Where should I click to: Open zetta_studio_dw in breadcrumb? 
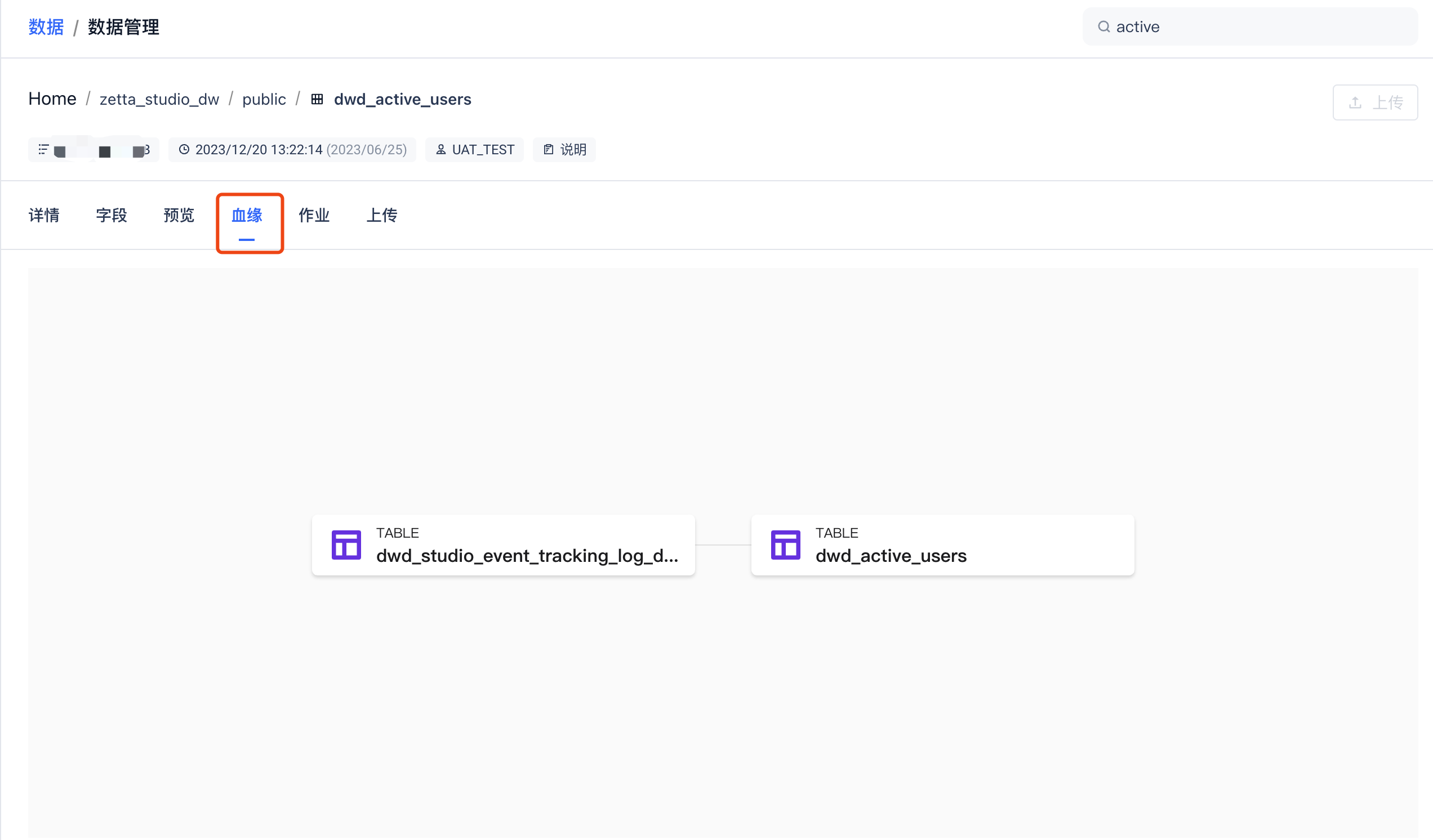(x=159, y=100)
